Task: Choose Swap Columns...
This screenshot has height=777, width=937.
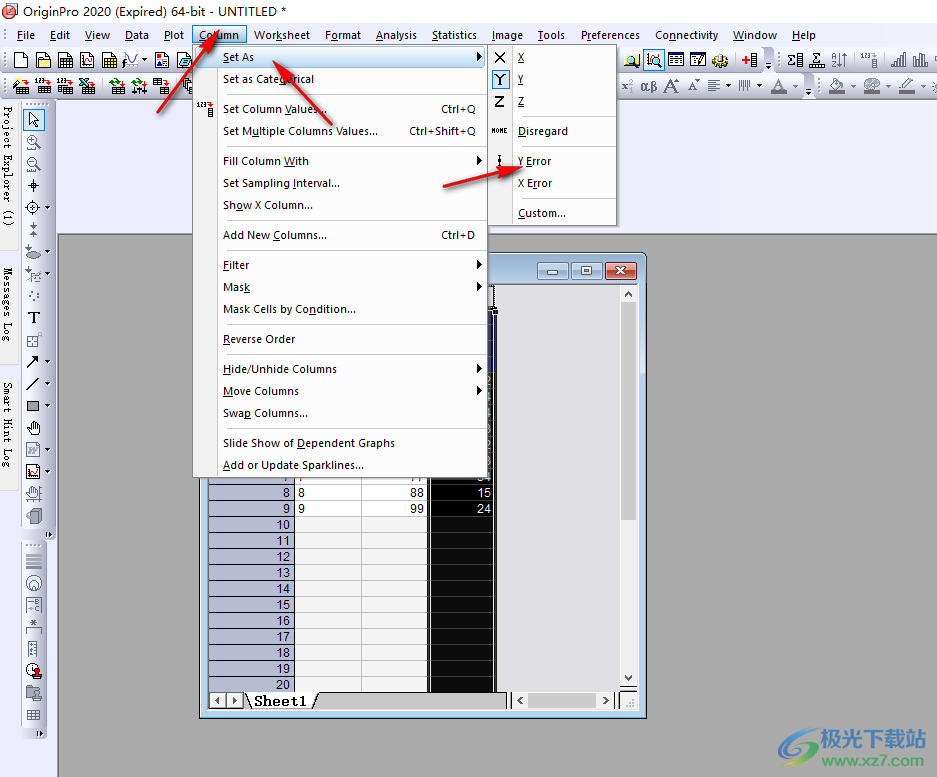Action: (x=340, y=414)
